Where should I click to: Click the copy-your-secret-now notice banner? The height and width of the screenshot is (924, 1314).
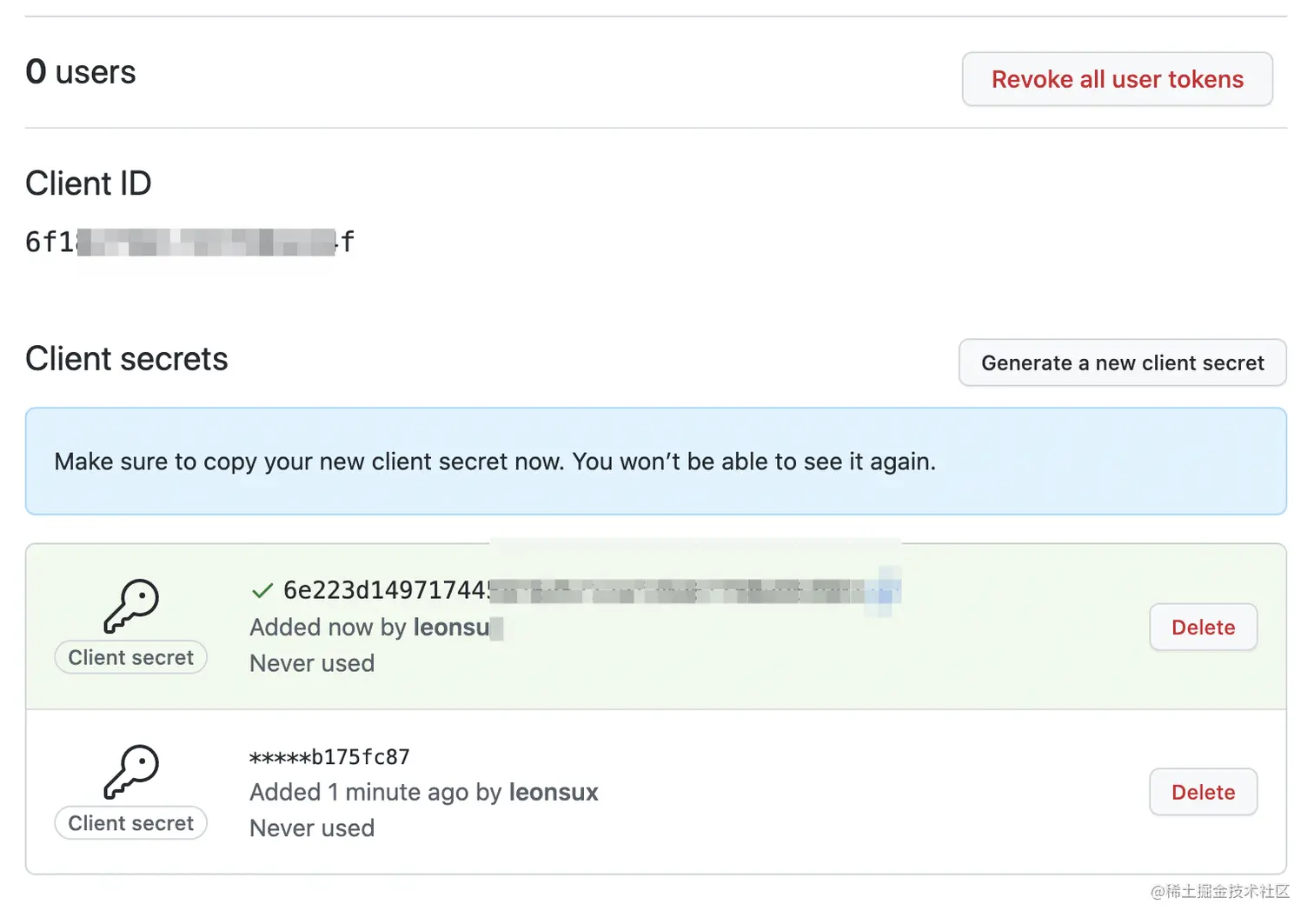tap(656, 461)
